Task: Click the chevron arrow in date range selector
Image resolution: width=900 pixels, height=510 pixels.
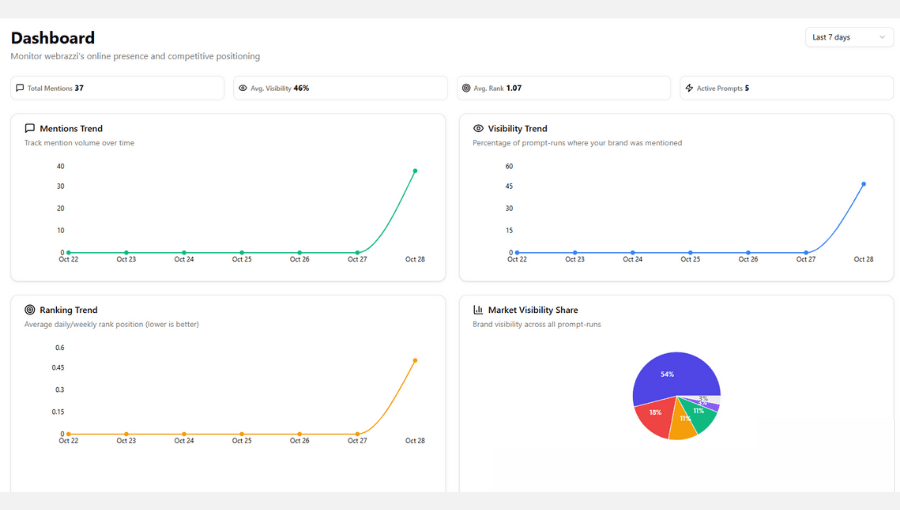Action: 881,37
